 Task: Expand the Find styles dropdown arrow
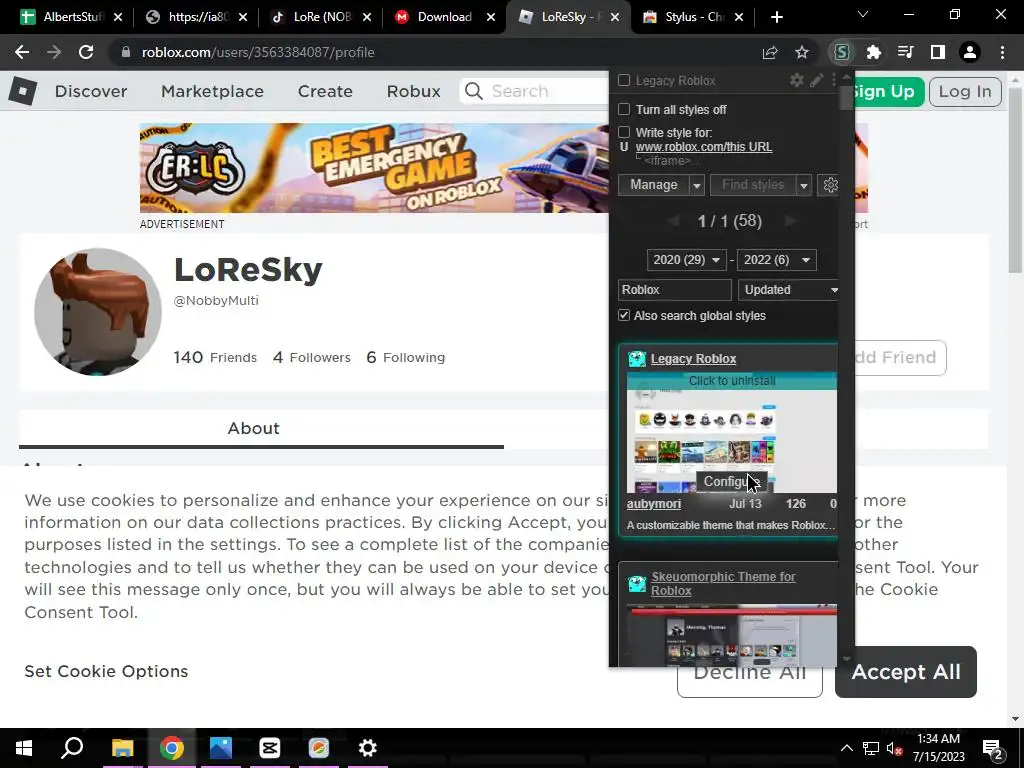click(804, 185)
